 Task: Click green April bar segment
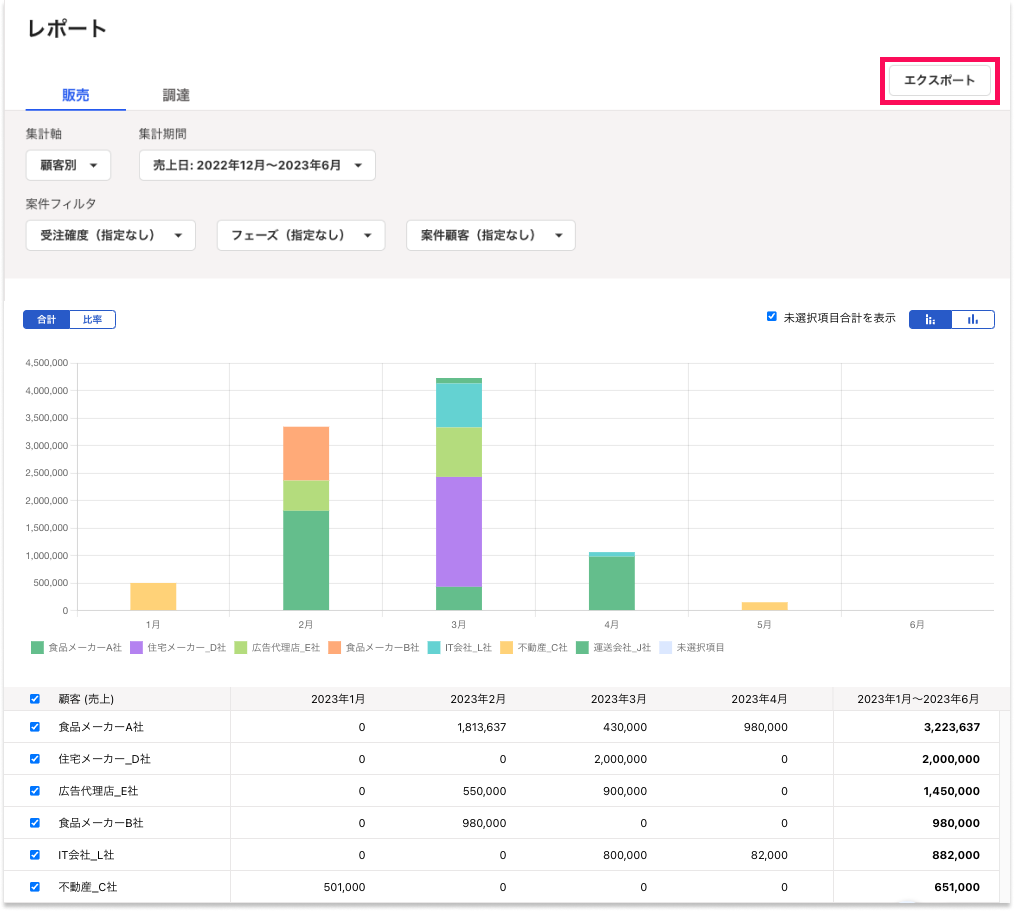[612, 583]
